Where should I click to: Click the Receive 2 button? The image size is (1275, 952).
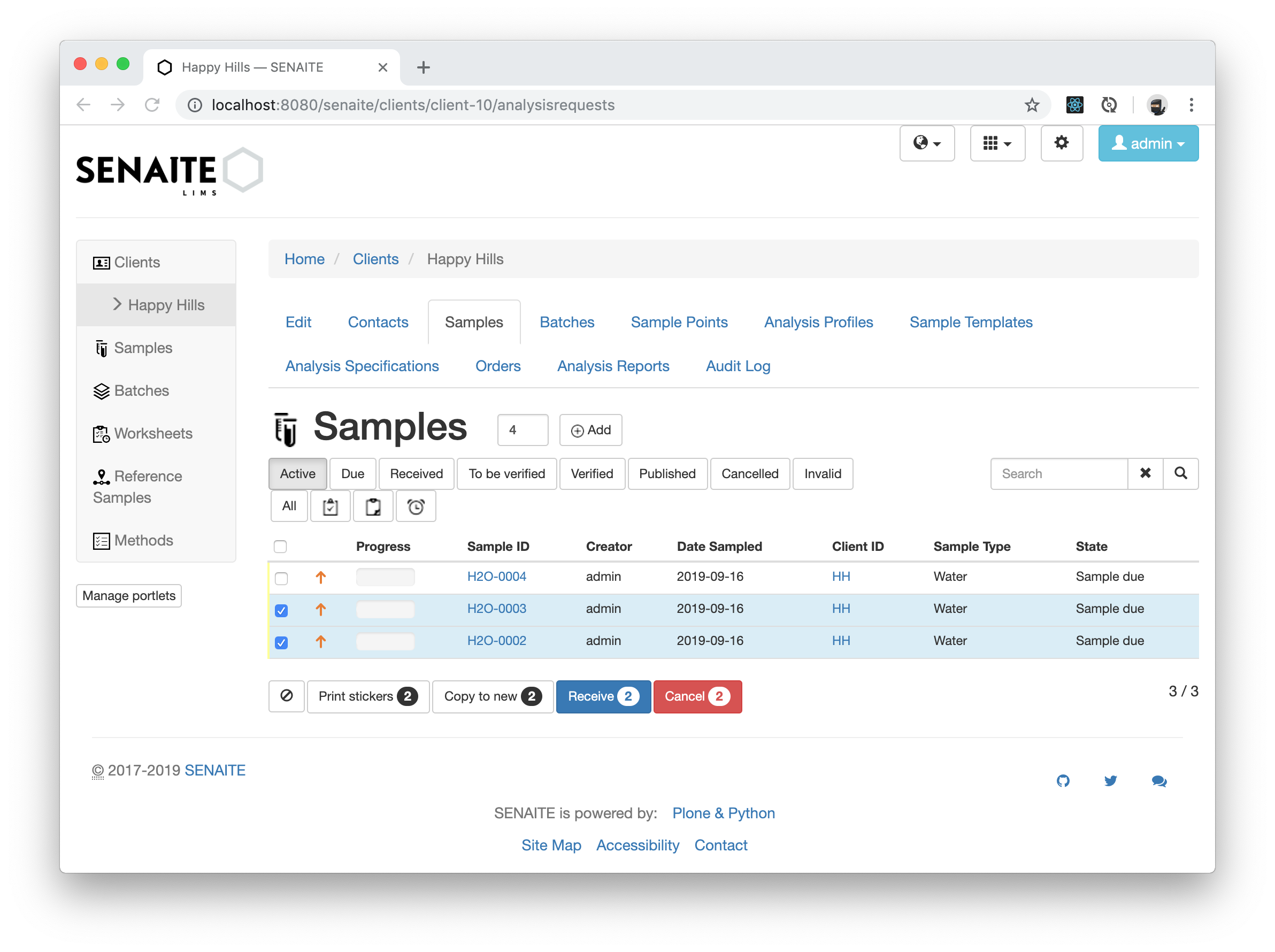[601, 696]
